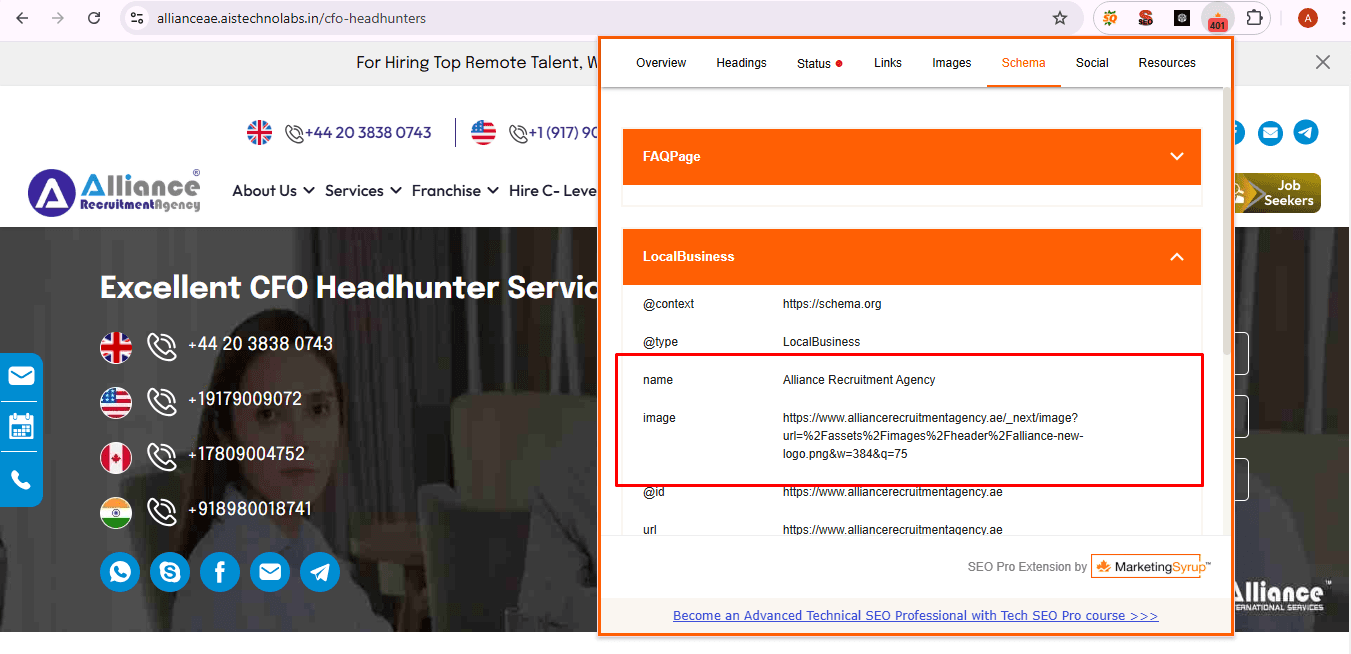This screenshot has height=654, width=1351.
Task: Click the Tech SEO Pro course link
Action: tap(915, 616)
